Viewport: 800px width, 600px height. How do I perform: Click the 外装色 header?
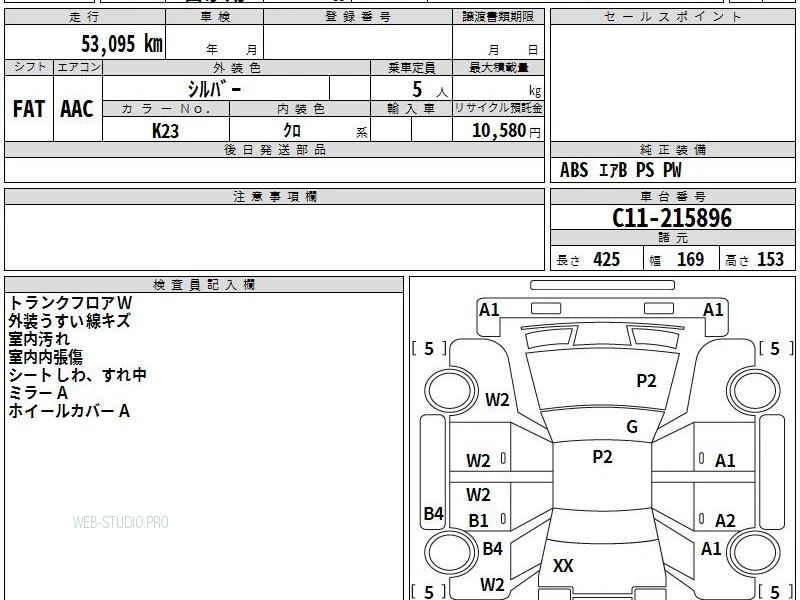pos(237,67)
